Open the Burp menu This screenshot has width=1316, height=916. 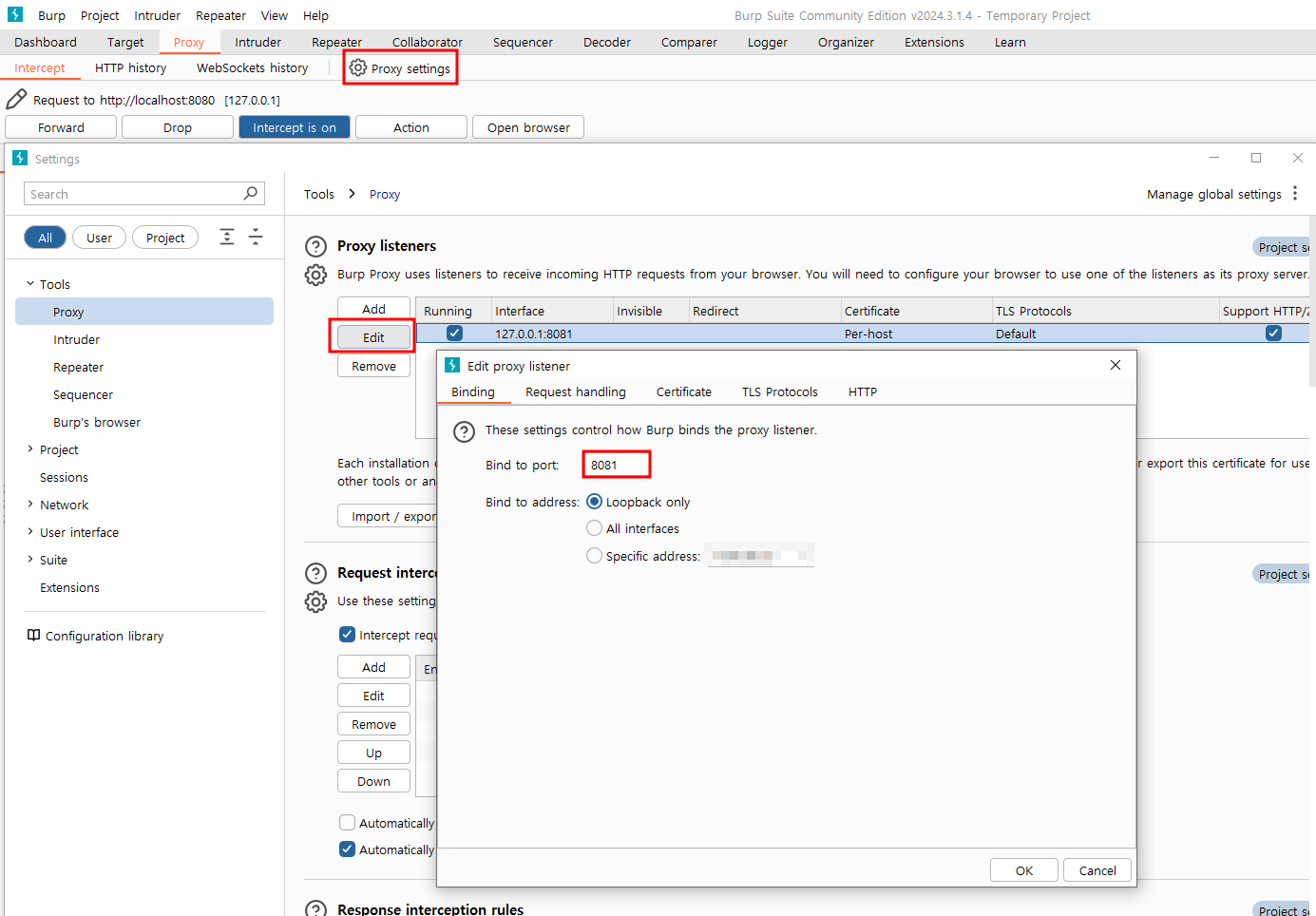[51, 15]
